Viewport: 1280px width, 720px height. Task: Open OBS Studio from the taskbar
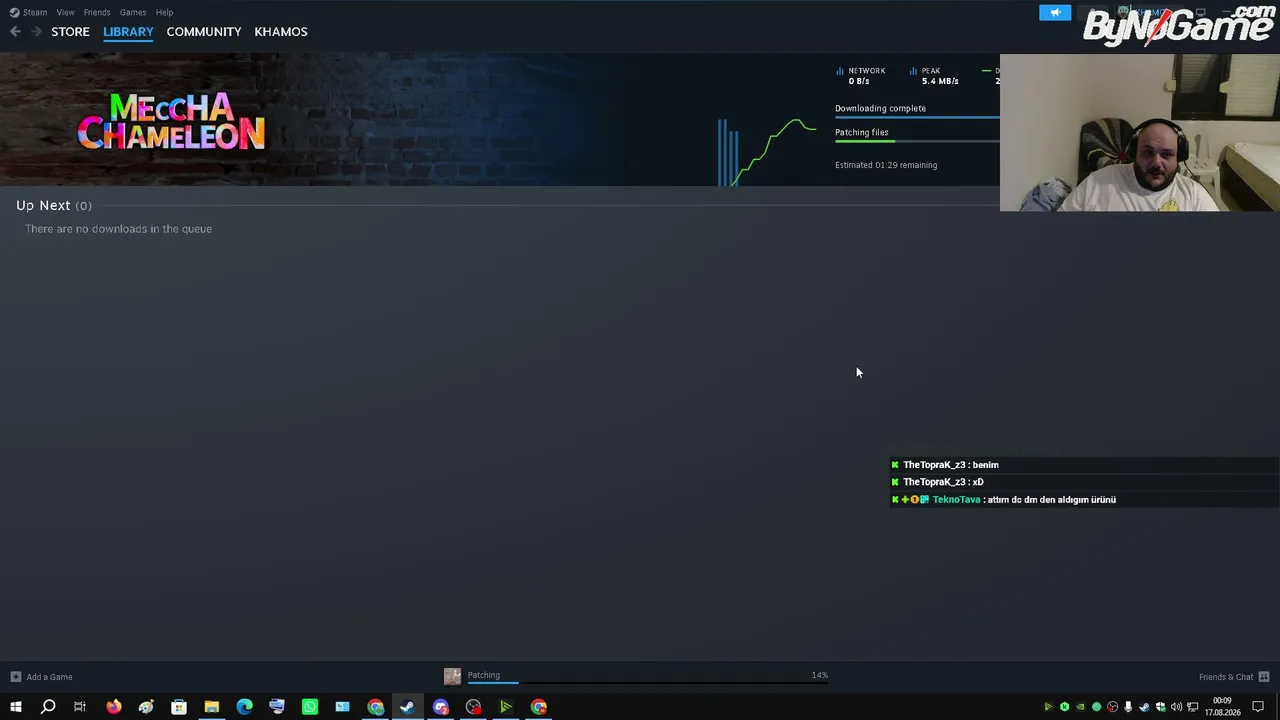point(473,707)
